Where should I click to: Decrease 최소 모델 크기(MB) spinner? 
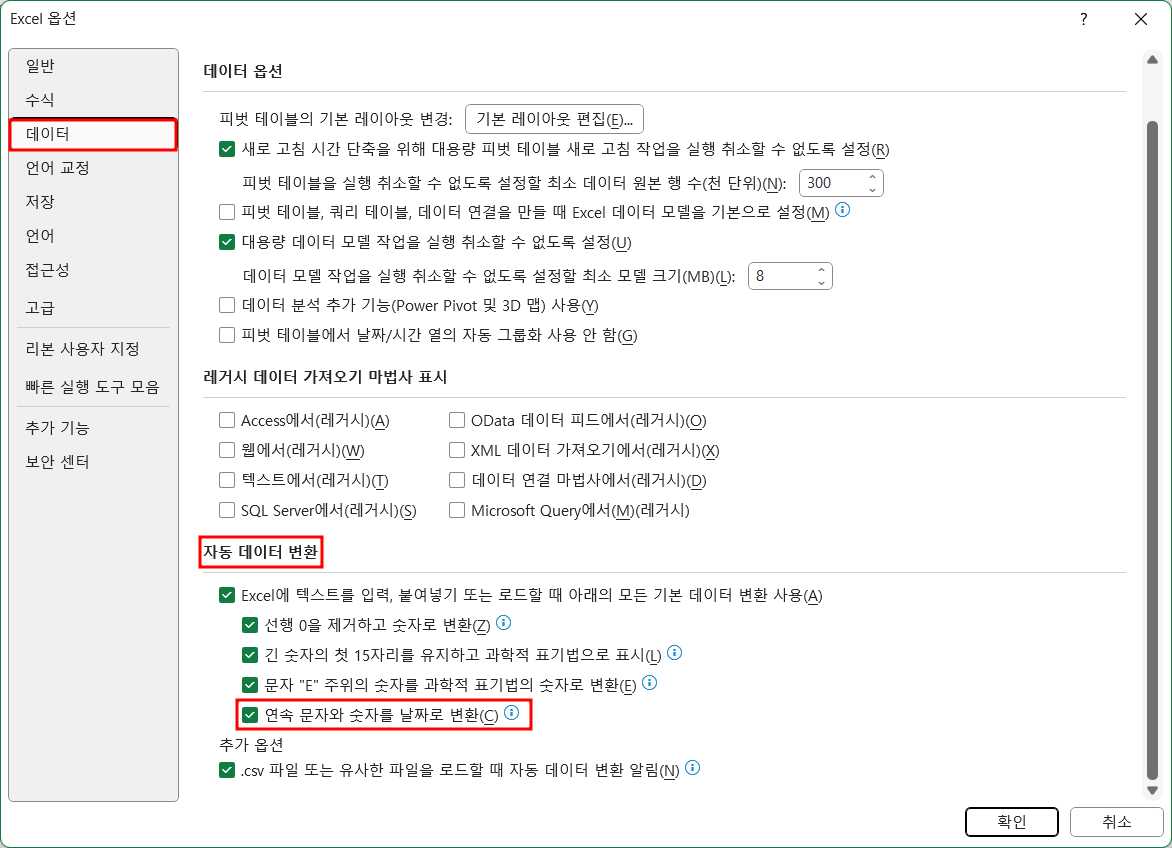(x=821, y=282)
